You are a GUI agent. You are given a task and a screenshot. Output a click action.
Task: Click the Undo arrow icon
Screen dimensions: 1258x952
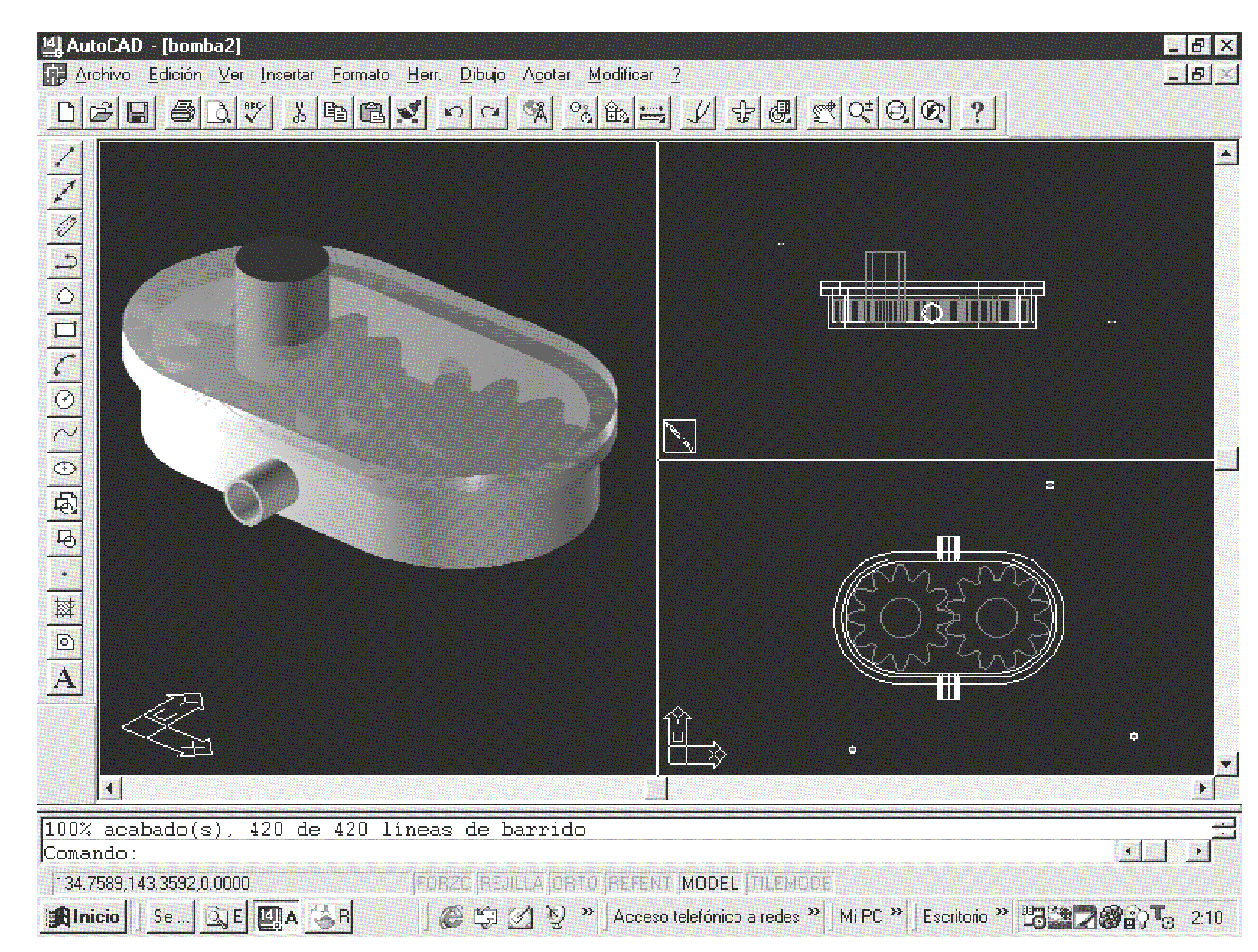point(454,113)
